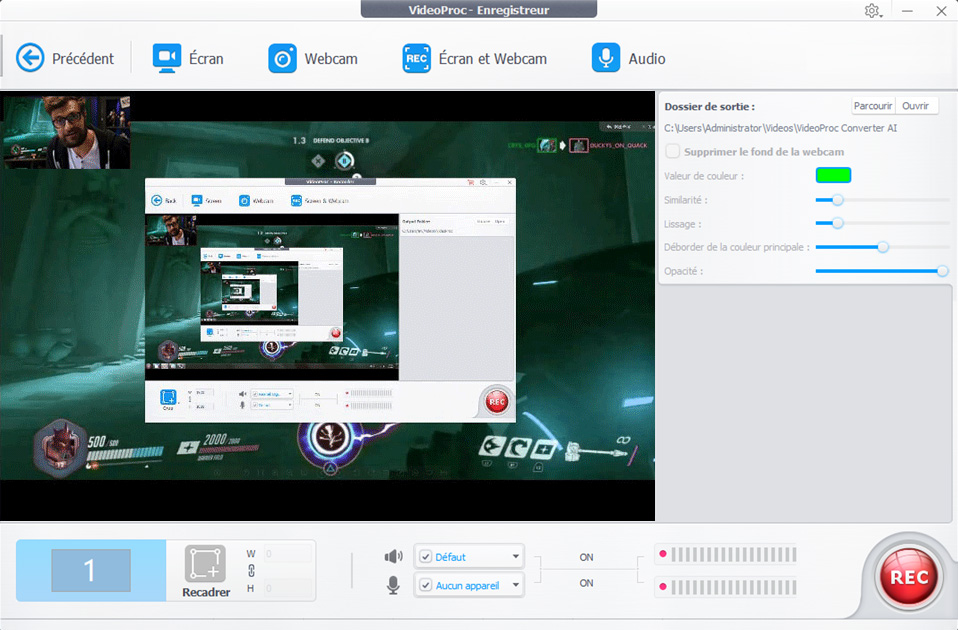
Task: Click the microphone icon in bottom bar
Action: coord(393,585)
